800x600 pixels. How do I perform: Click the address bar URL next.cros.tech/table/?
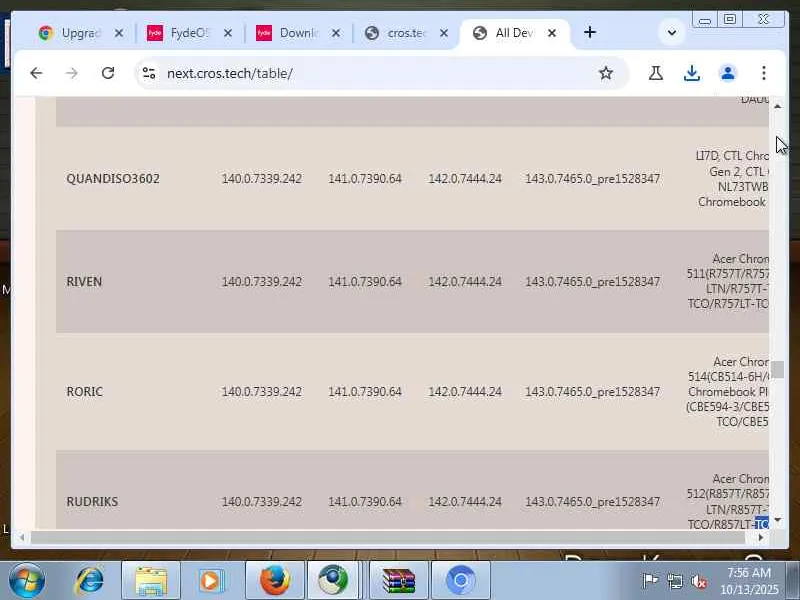pyautogui.click(x=230, y=73)
